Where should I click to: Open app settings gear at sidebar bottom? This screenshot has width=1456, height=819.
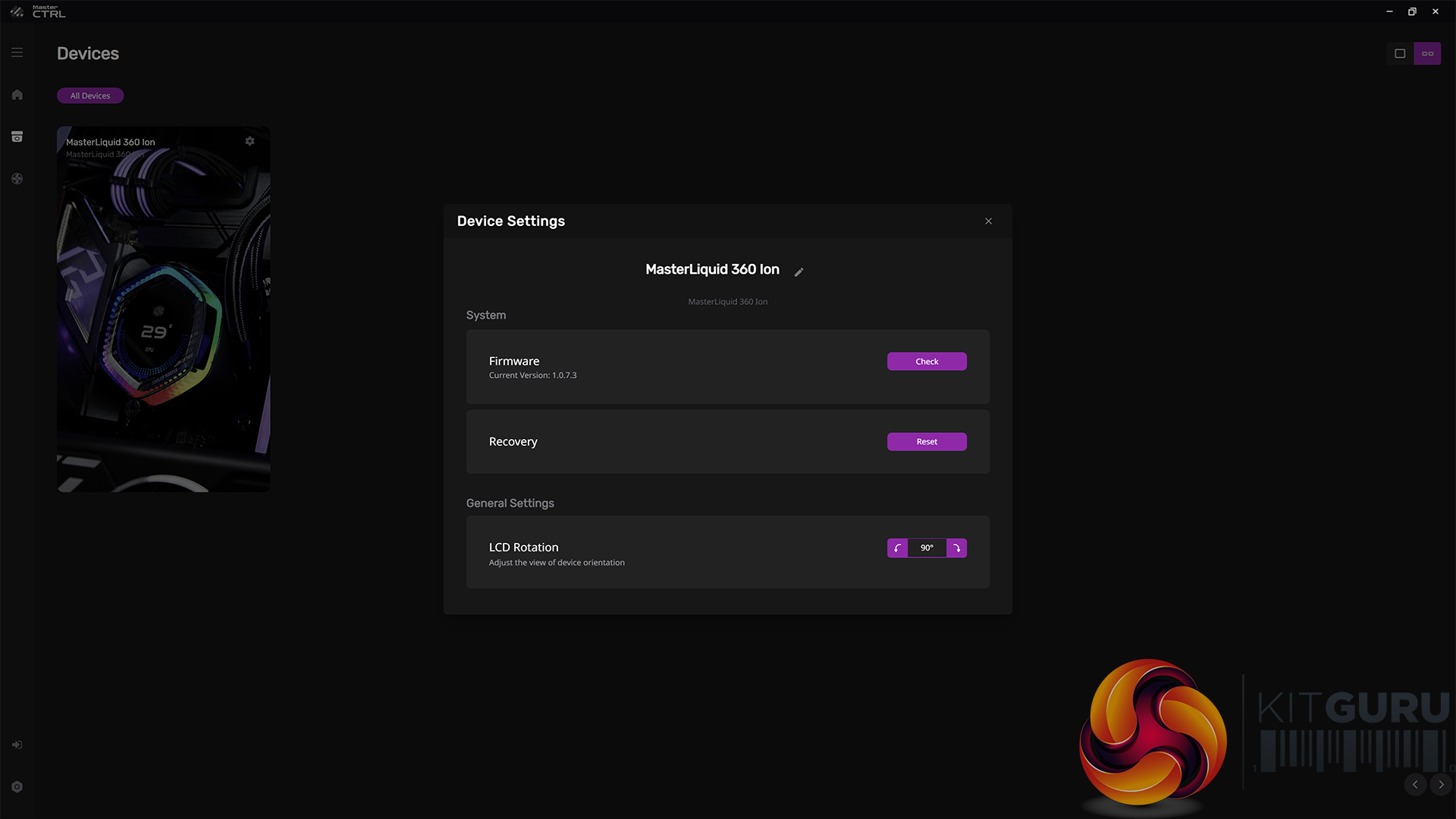17,786
